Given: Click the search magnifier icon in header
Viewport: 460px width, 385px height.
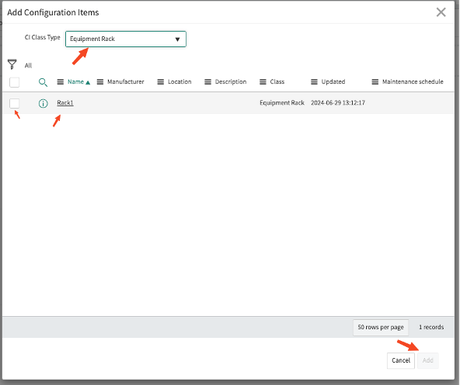Looking at the screenshot, I should [x=43, y=82].
